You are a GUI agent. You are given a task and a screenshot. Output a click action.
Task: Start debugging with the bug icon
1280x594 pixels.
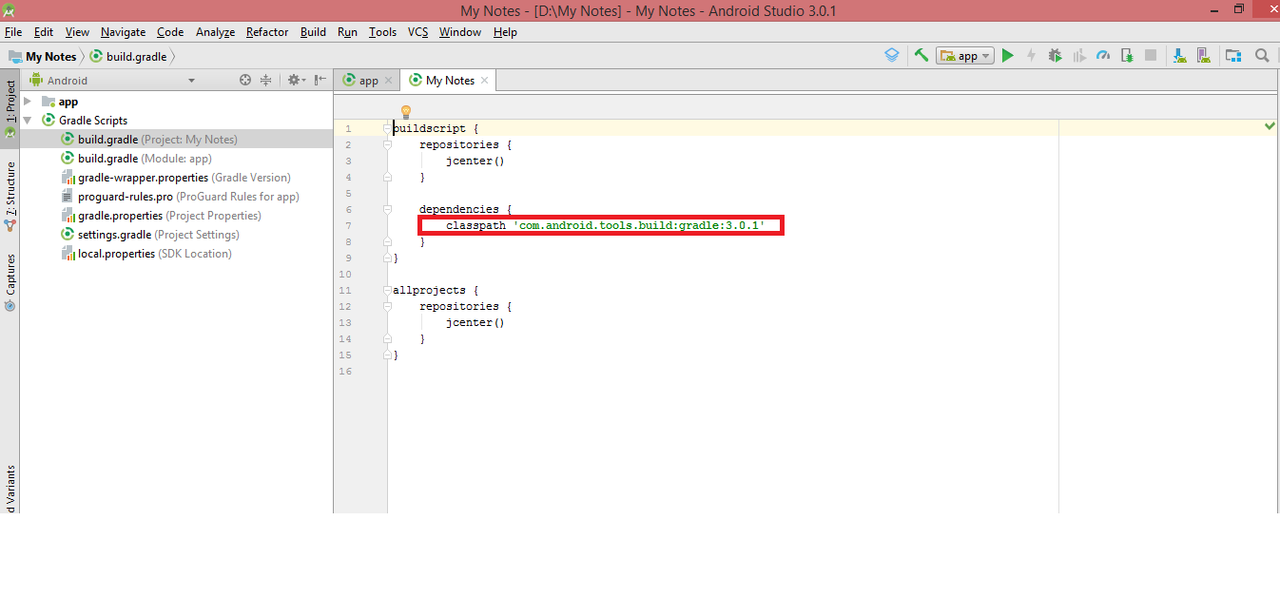1055,56
